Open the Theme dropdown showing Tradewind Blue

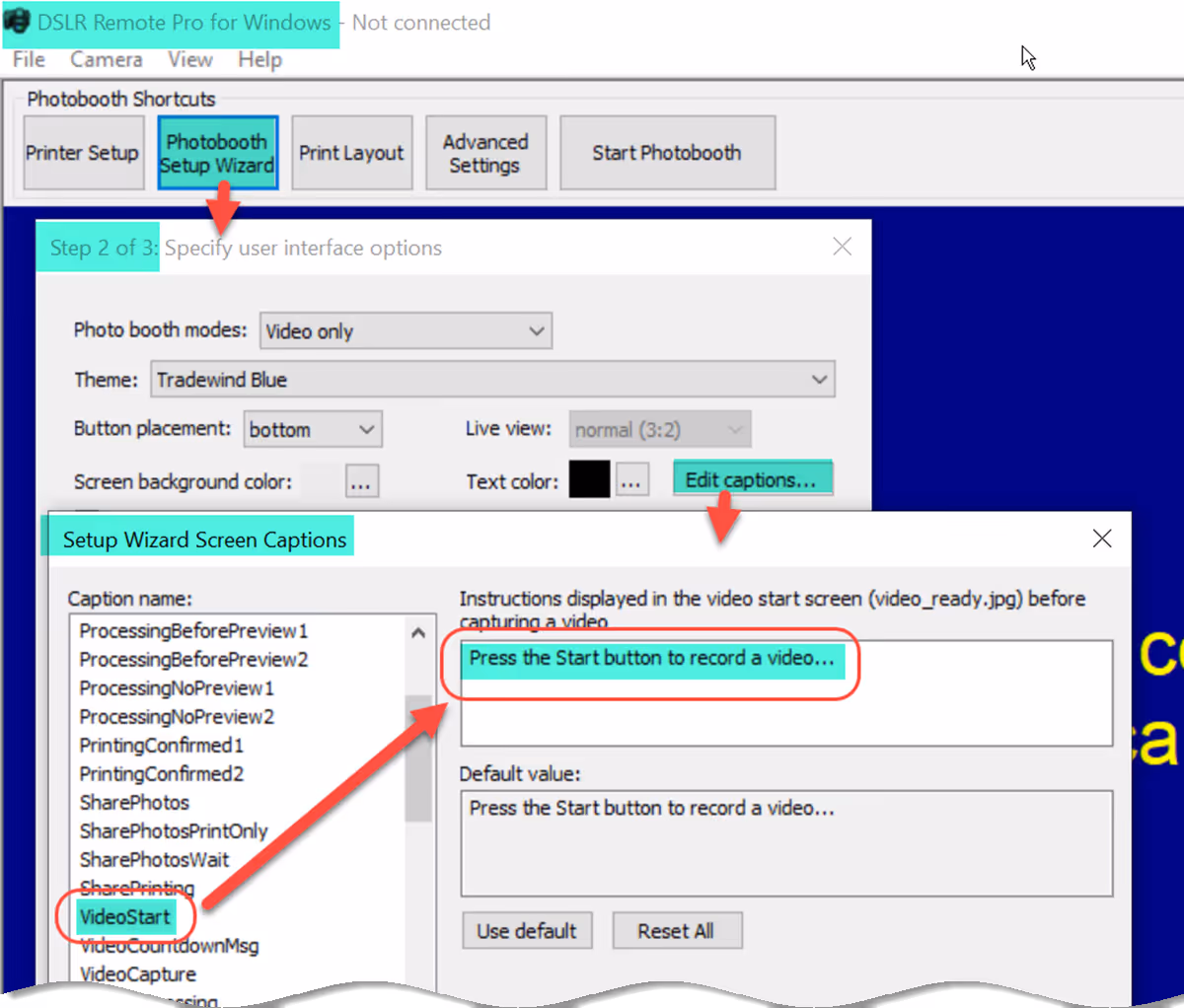click(492, 380)
